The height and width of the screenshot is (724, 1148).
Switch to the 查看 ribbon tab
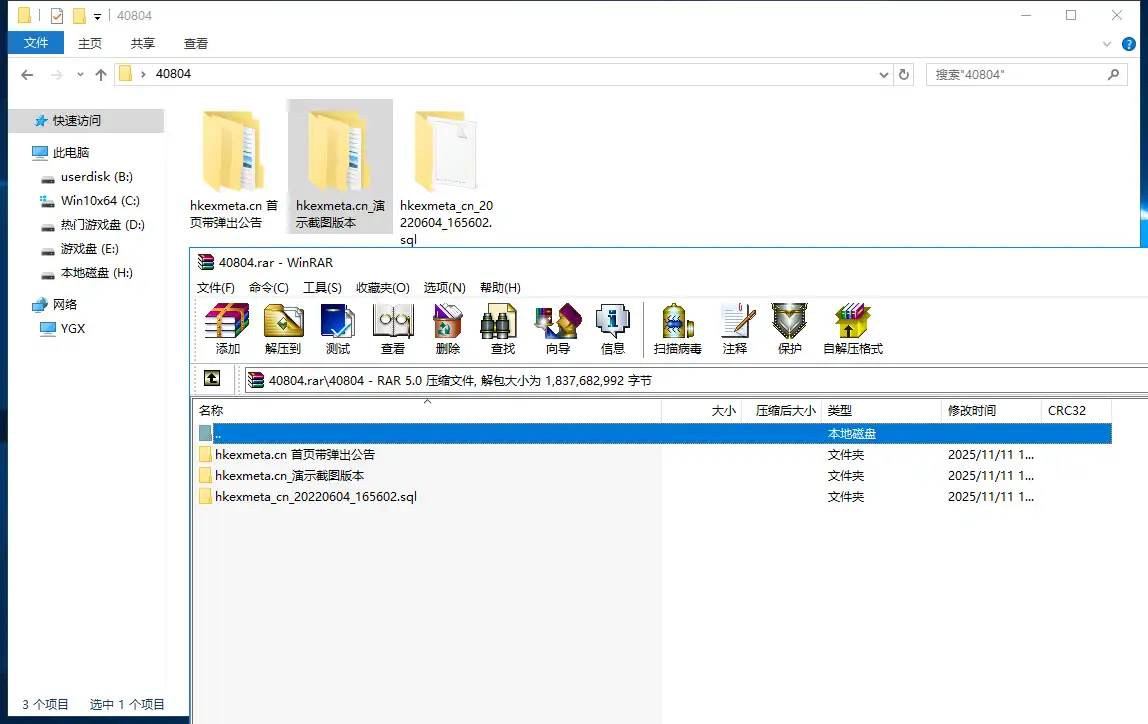pos(196,43)
